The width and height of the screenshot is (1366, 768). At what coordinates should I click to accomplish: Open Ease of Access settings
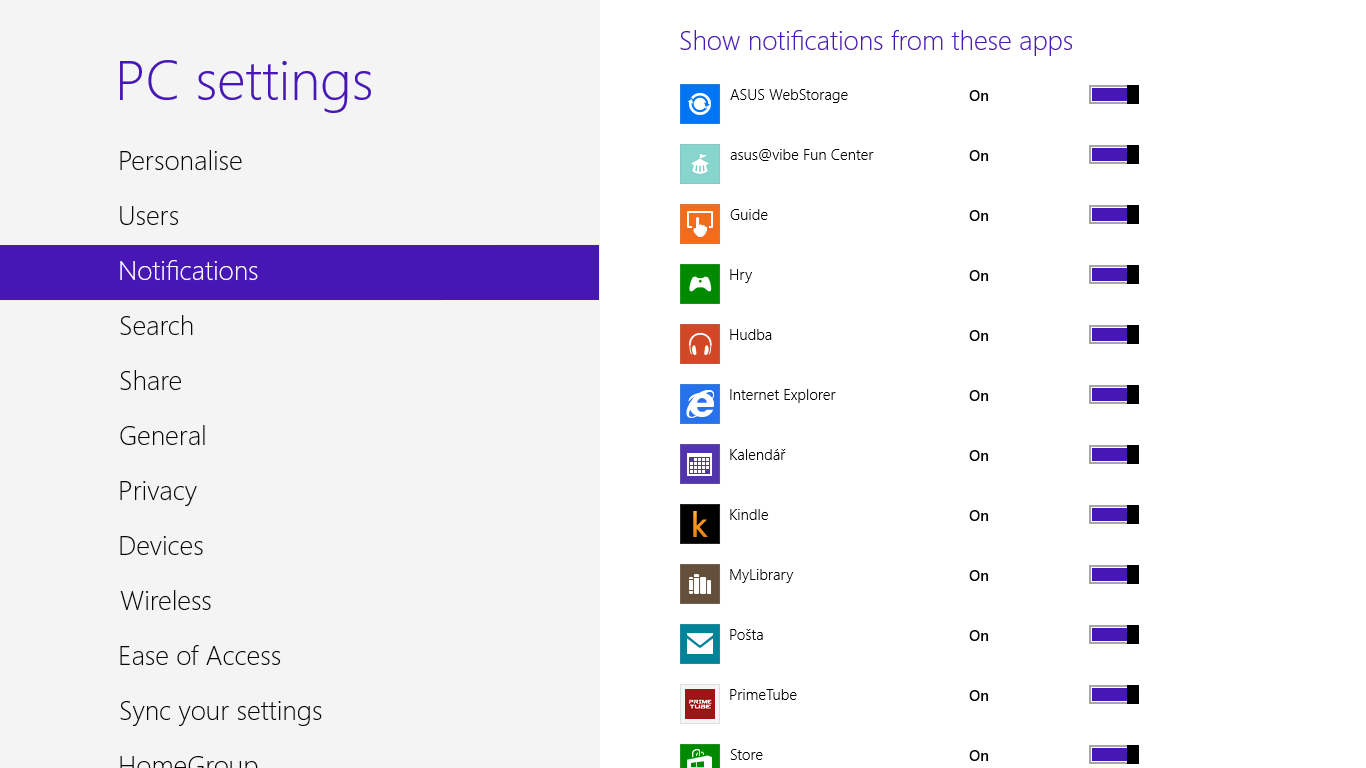(199, 656)
